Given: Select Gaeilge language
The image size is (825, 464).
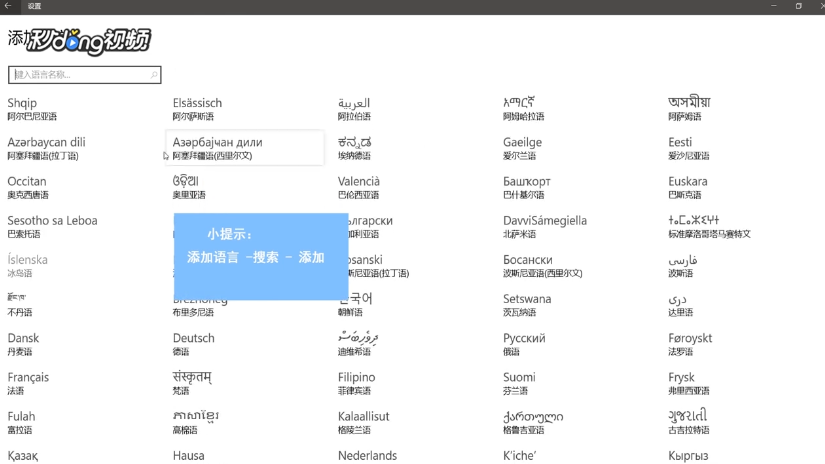Looking at the screenshot, I should point(522,148).
